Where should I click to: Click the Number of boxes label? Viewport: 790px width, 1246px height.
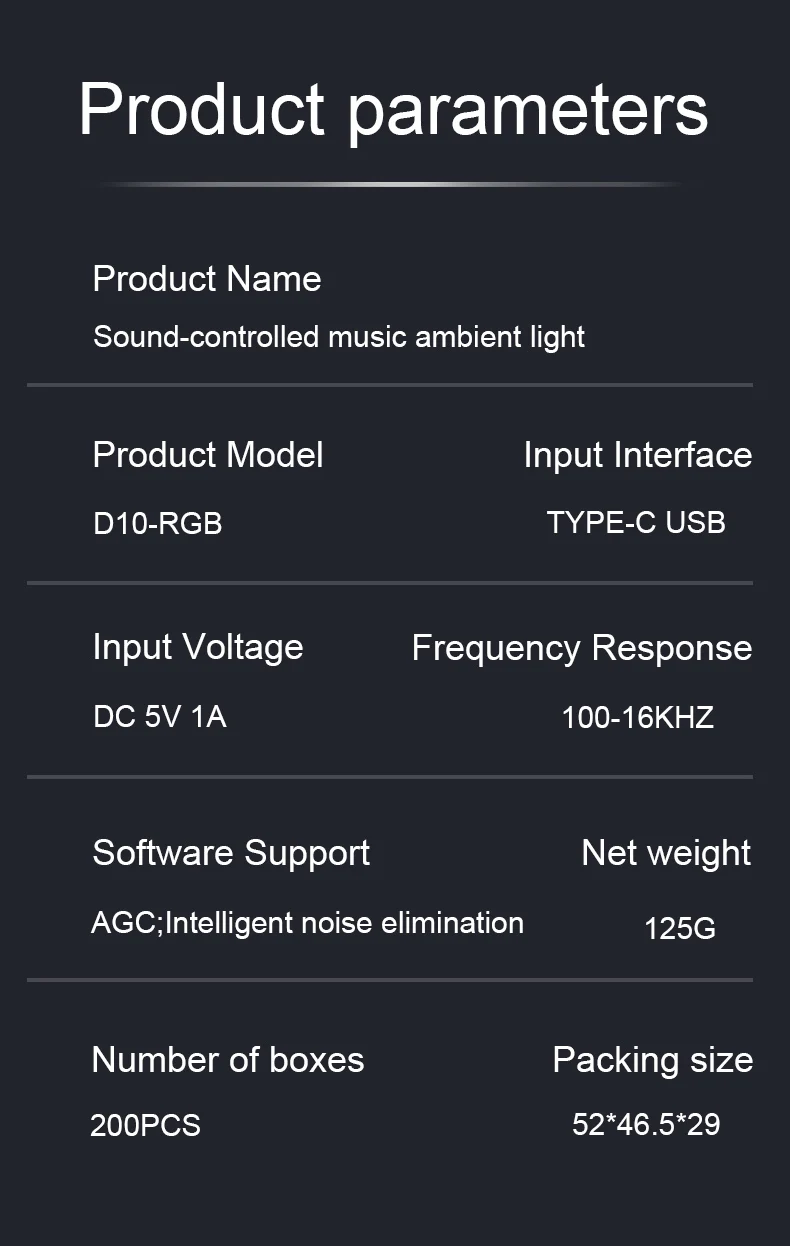tap(228, 1060)
